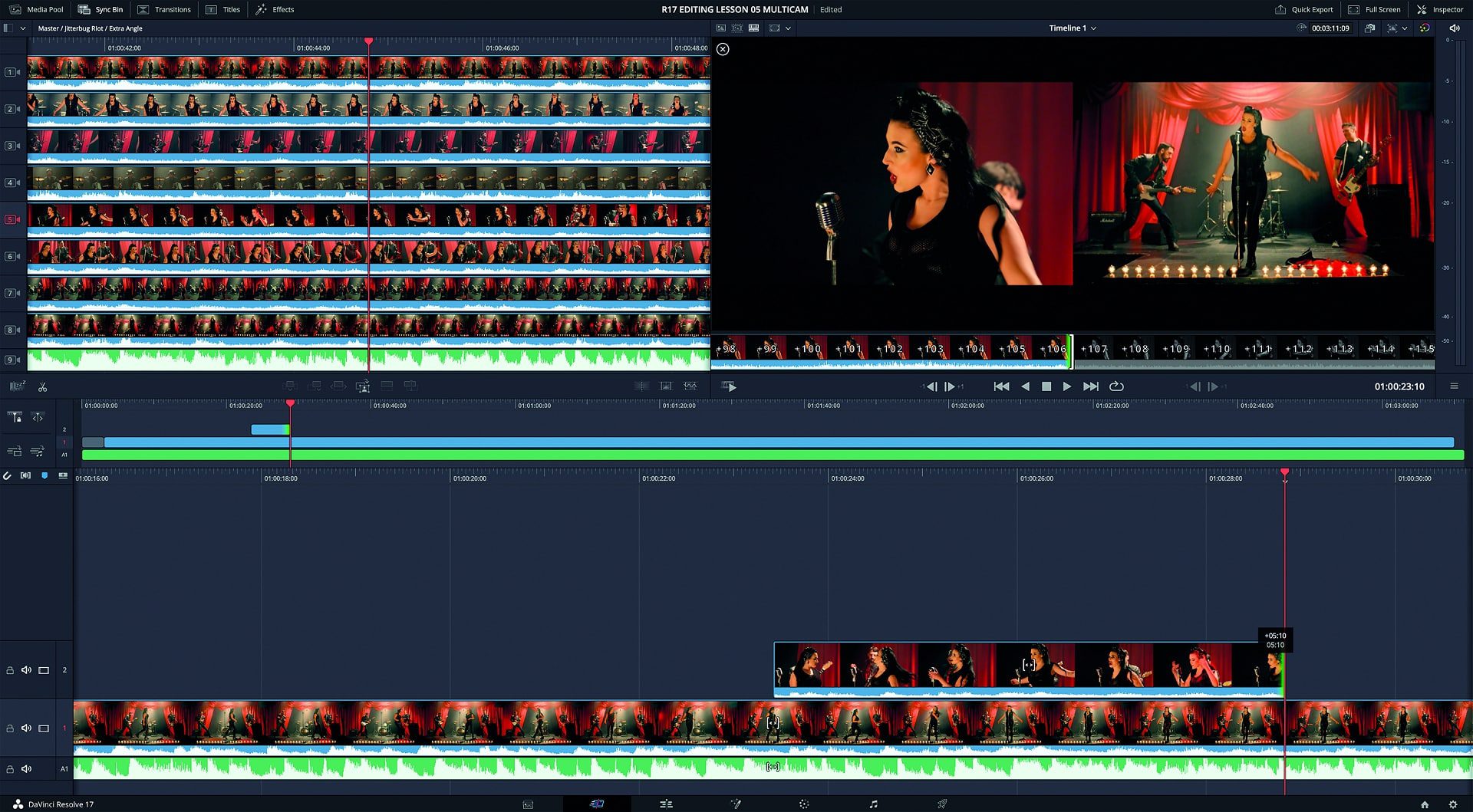
Task: Mute the A1 audio track
Action: click(28, 768)
